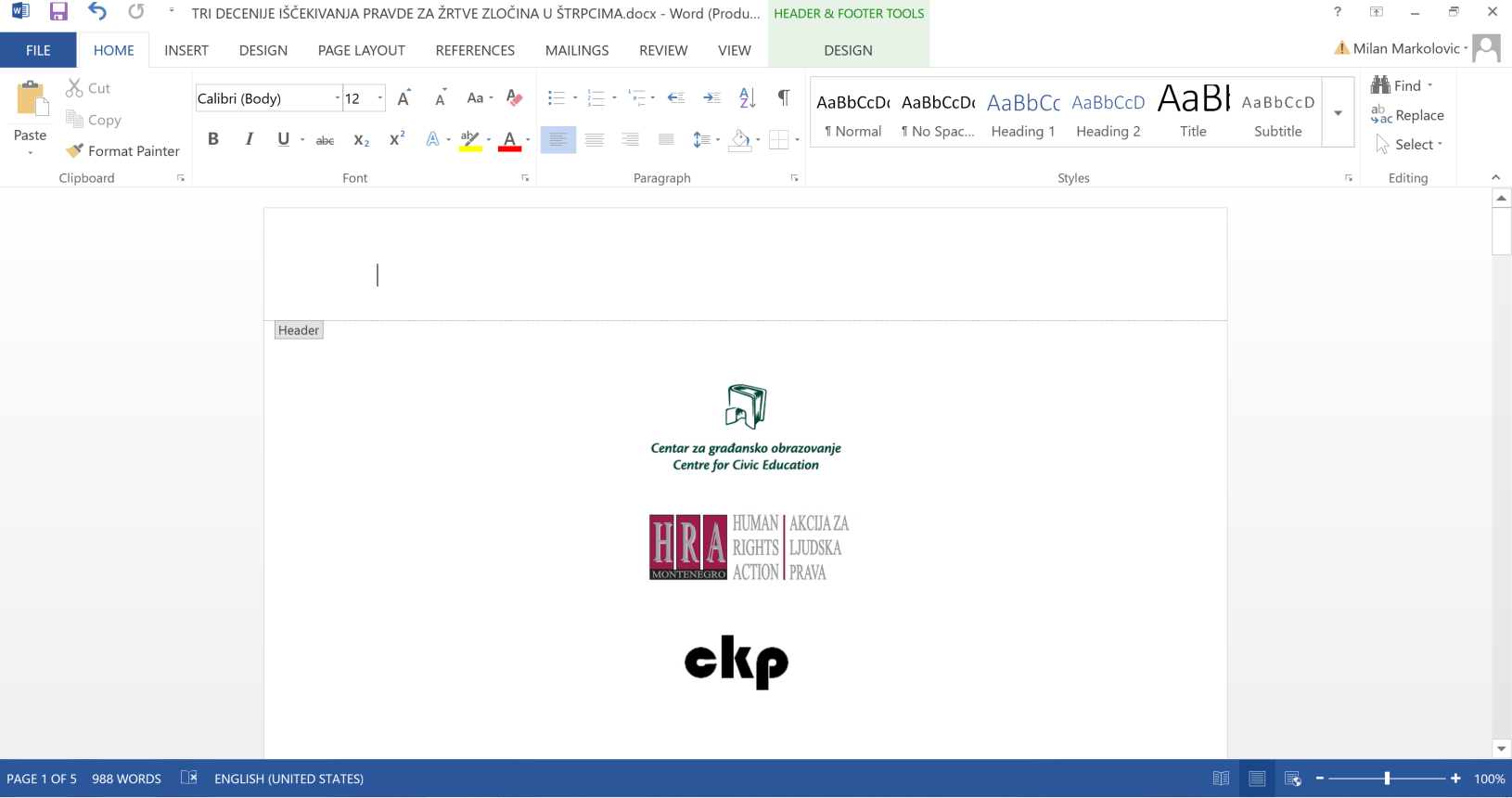This screenshot has height=798, width=1512.
Task: Switch to Web Layout view
Action: 1293,779
